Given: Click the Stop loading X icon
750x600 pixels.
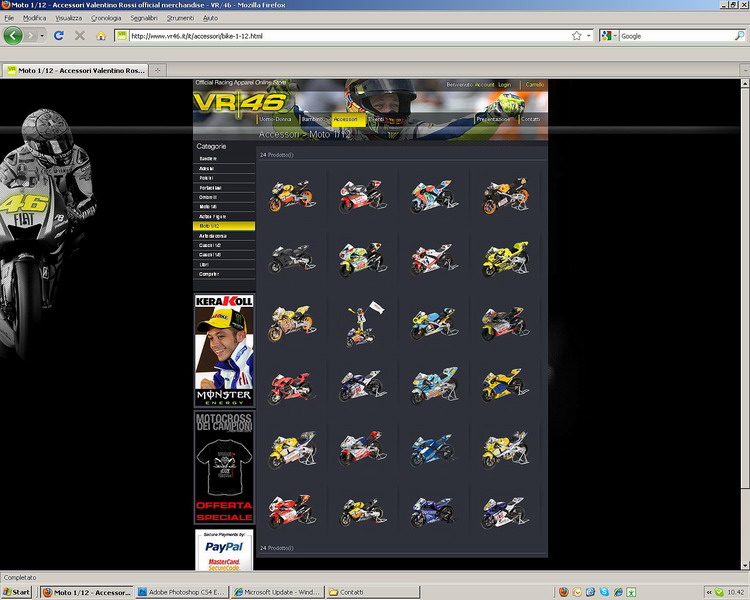Looking at the screenshot, I should (x=80, y=35).
